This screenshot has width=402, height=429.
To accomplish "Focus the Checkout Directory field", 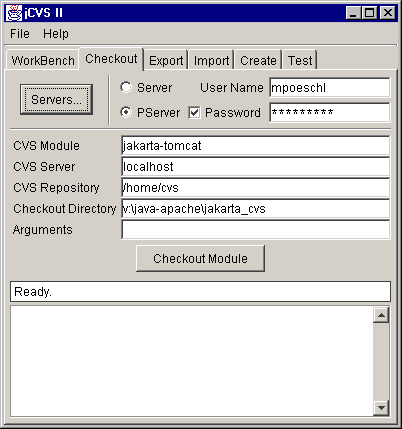I will pos(255,209).
